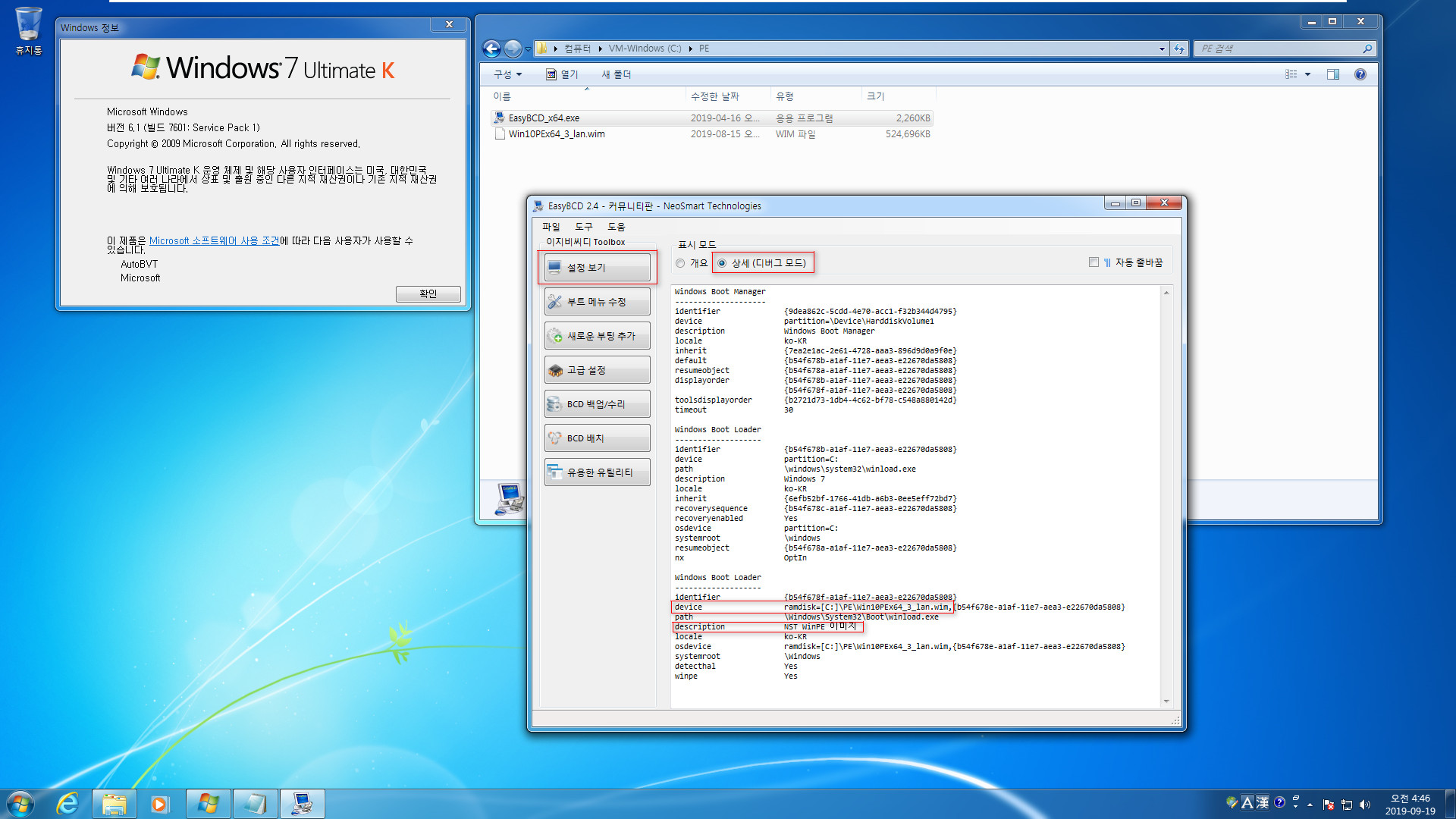
Task: Expand dropdown arrow after Computer breadcrumb
Action: point(600,49)
